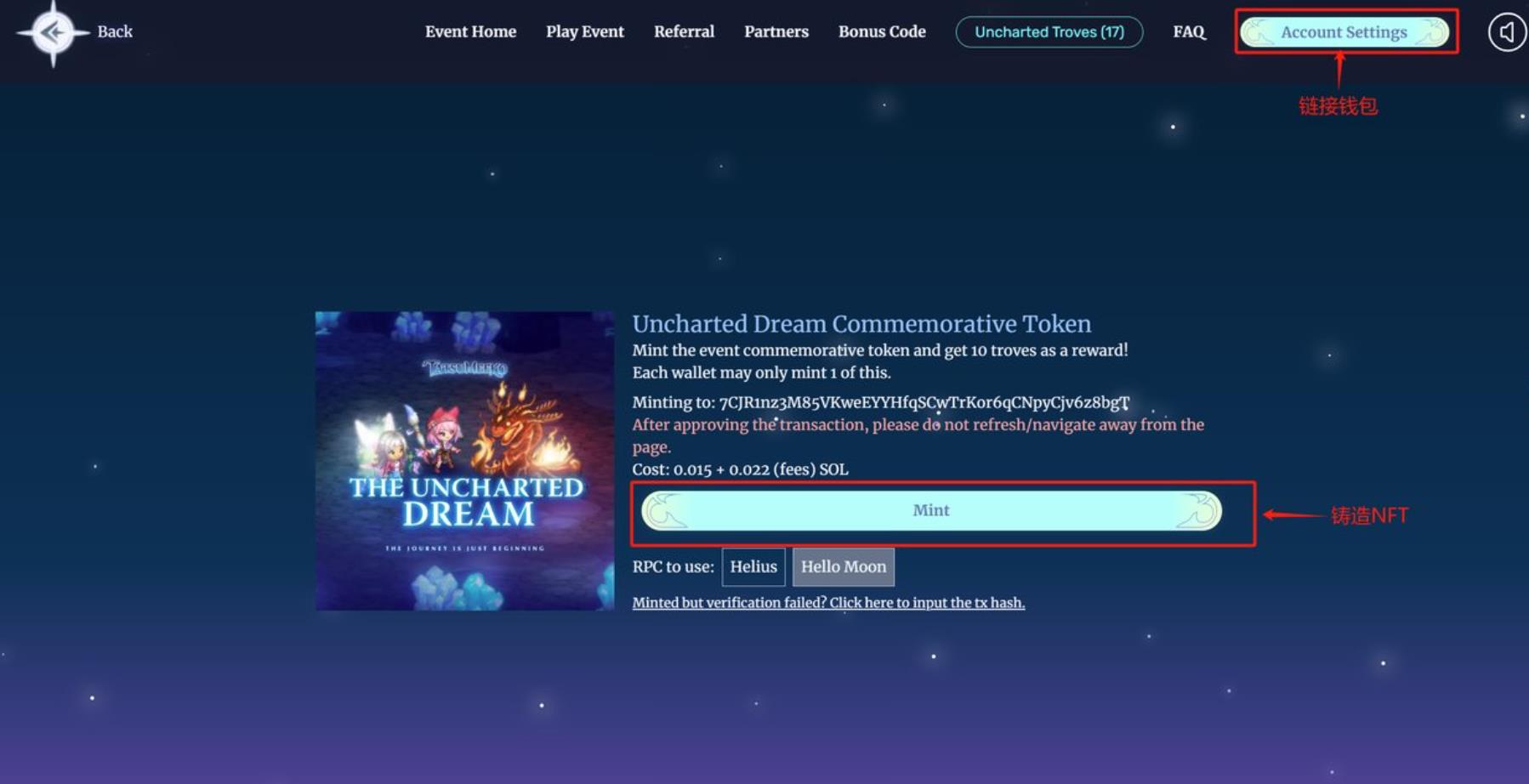Image resolution: width=1529 pixels, height=784 pixels.
Task: Open the FAQ page
Action: click(1189, 31)
